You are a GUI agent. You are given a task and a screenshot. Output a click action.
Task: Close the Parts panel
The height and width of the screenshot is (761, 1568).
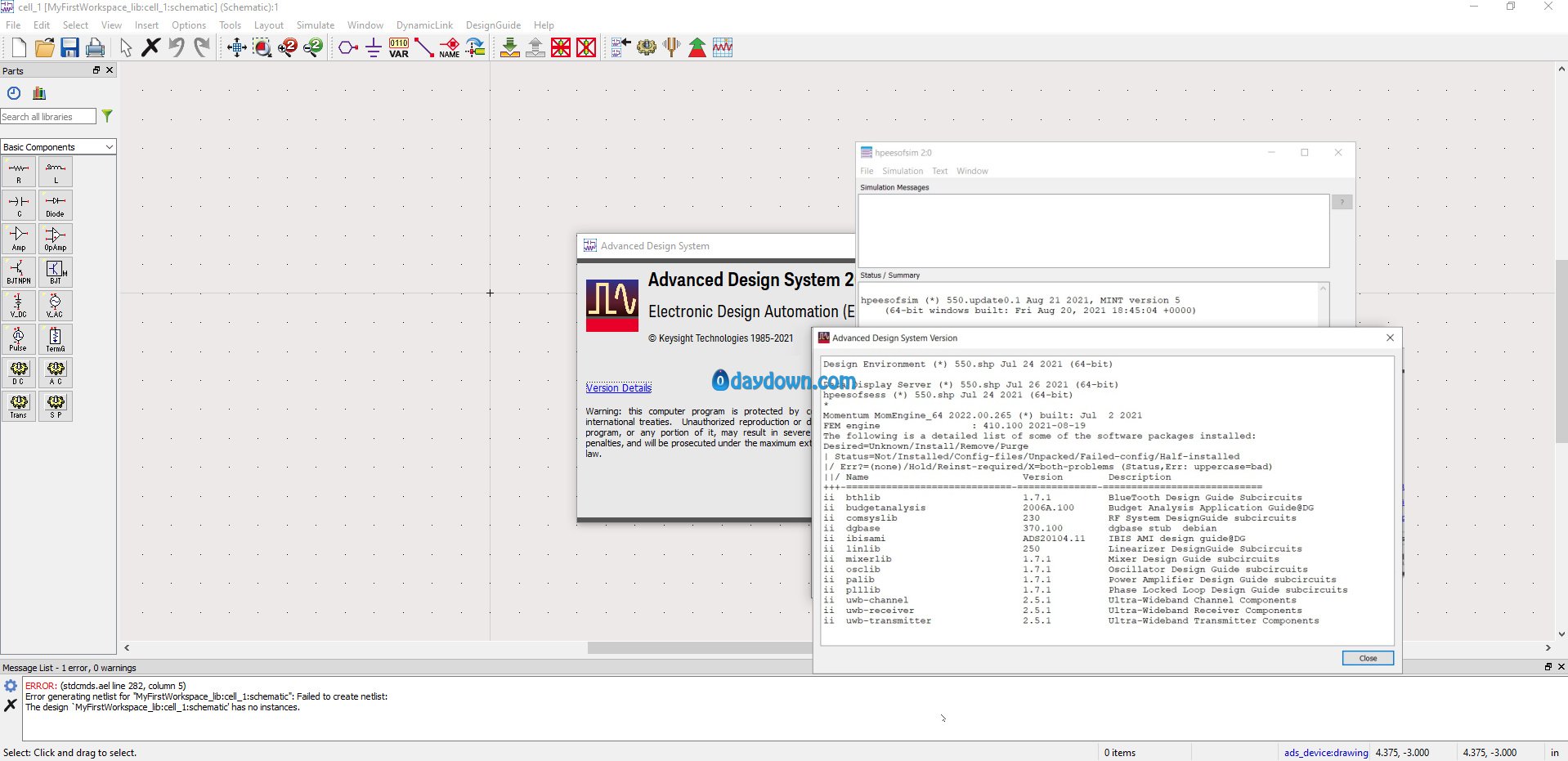pos(110,70)
